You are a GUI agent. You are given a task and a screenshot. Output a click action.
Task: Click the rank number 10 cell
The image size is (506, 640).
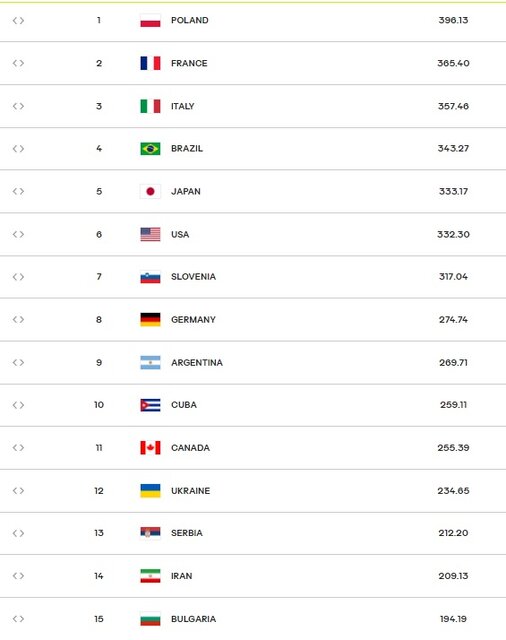99,405
